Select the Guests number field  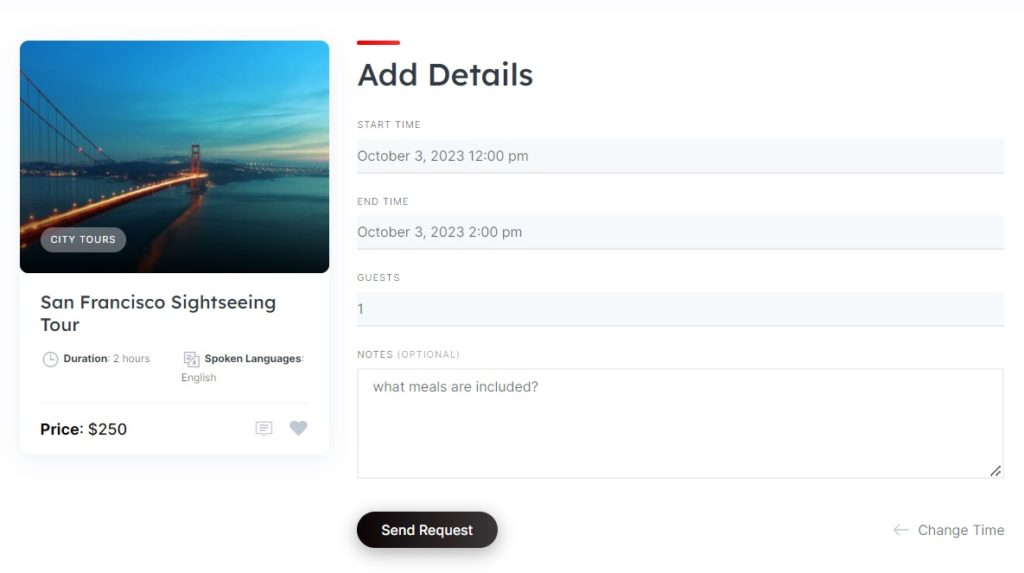pos(680,309)
